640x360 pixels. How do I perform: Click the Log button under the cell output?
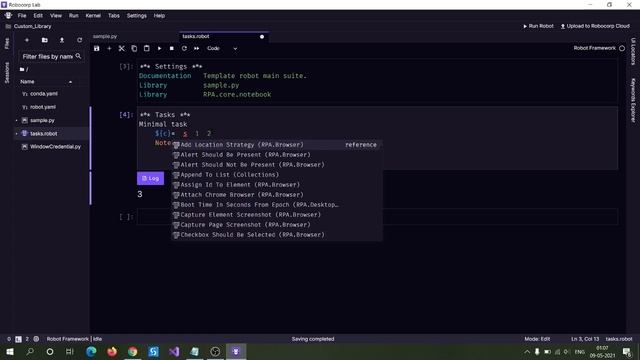(151, 178)
